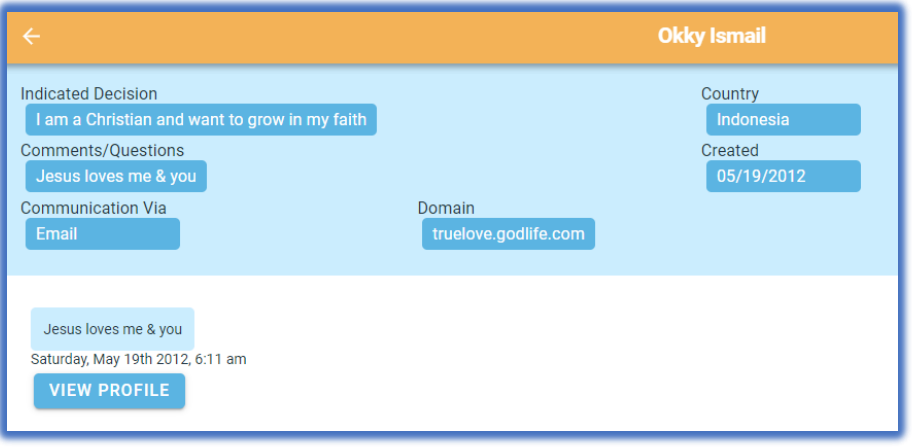
Task: Click the Country label
Action: pos(729,94)
